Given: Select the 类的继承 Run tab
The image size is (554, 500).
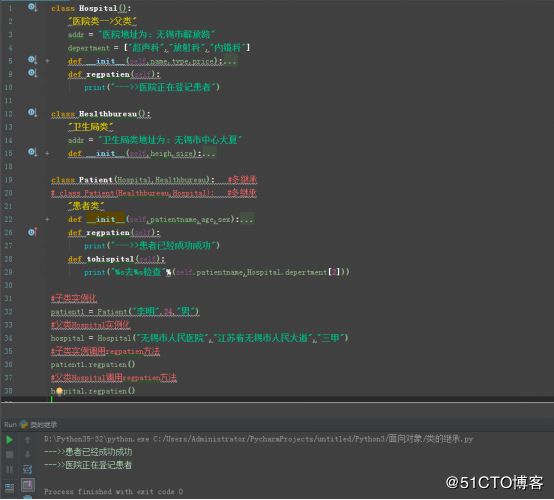Looking at the screenshot, I should [x=39, y=424].
